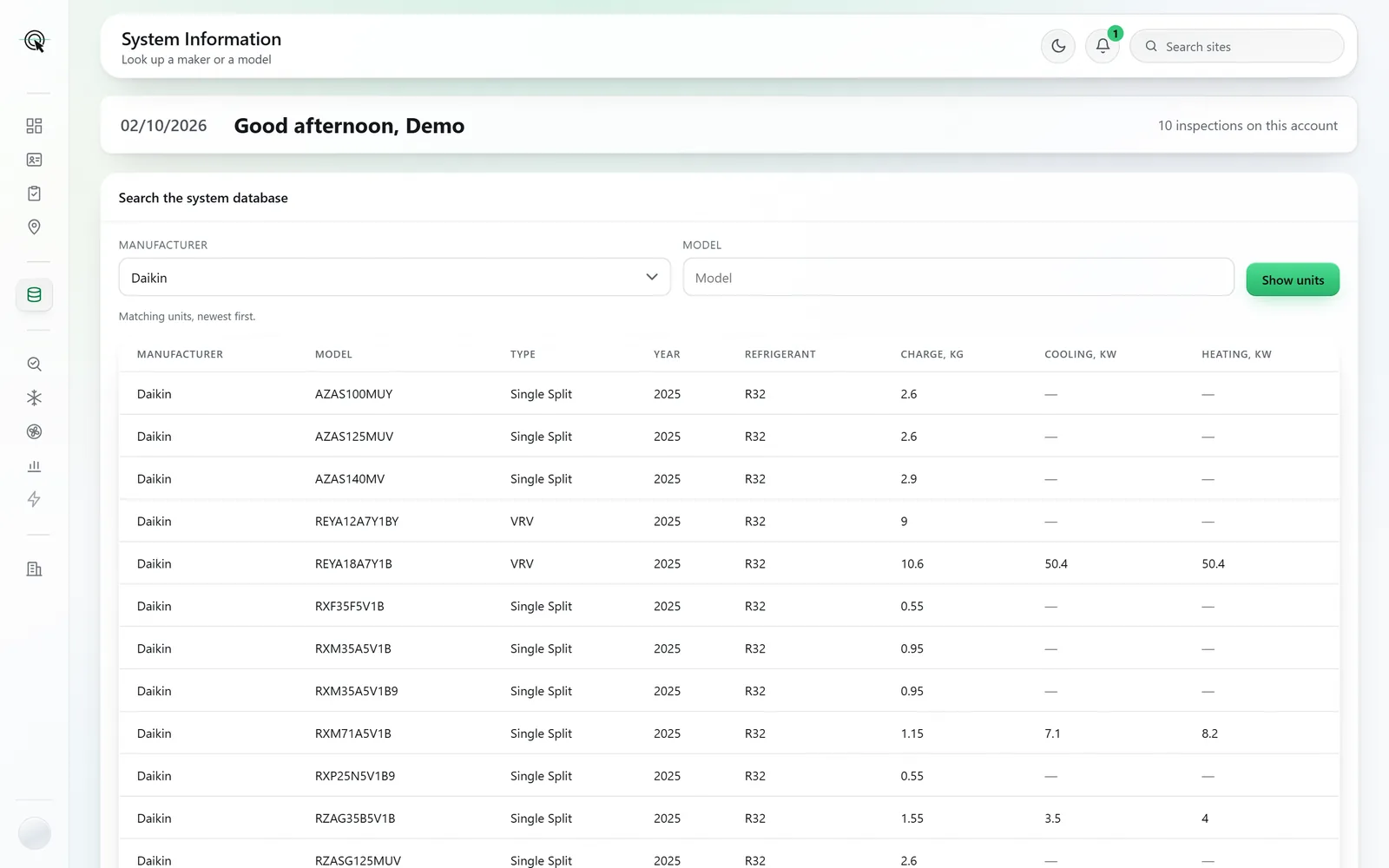Open the magnifier check sidebar icon
Viewport: 1389px width, 868px height.
(34, 364)
